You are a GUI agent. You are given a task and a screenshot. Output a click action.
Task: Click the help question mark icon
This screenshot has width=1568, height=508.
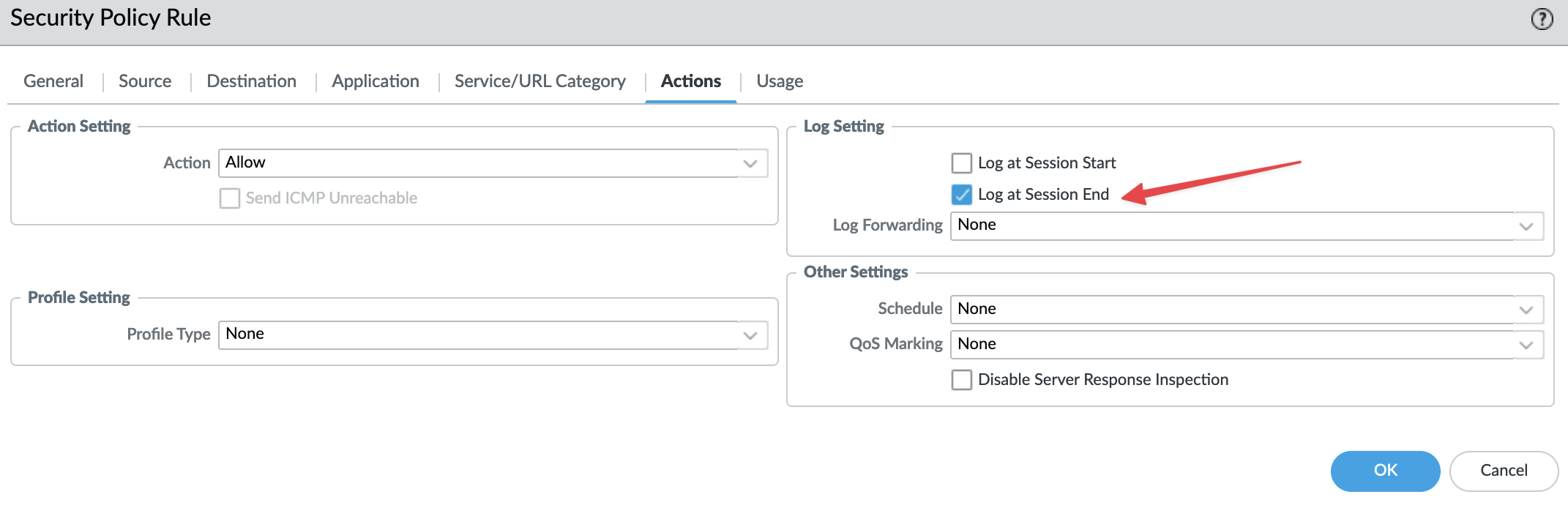[1542, 19]
